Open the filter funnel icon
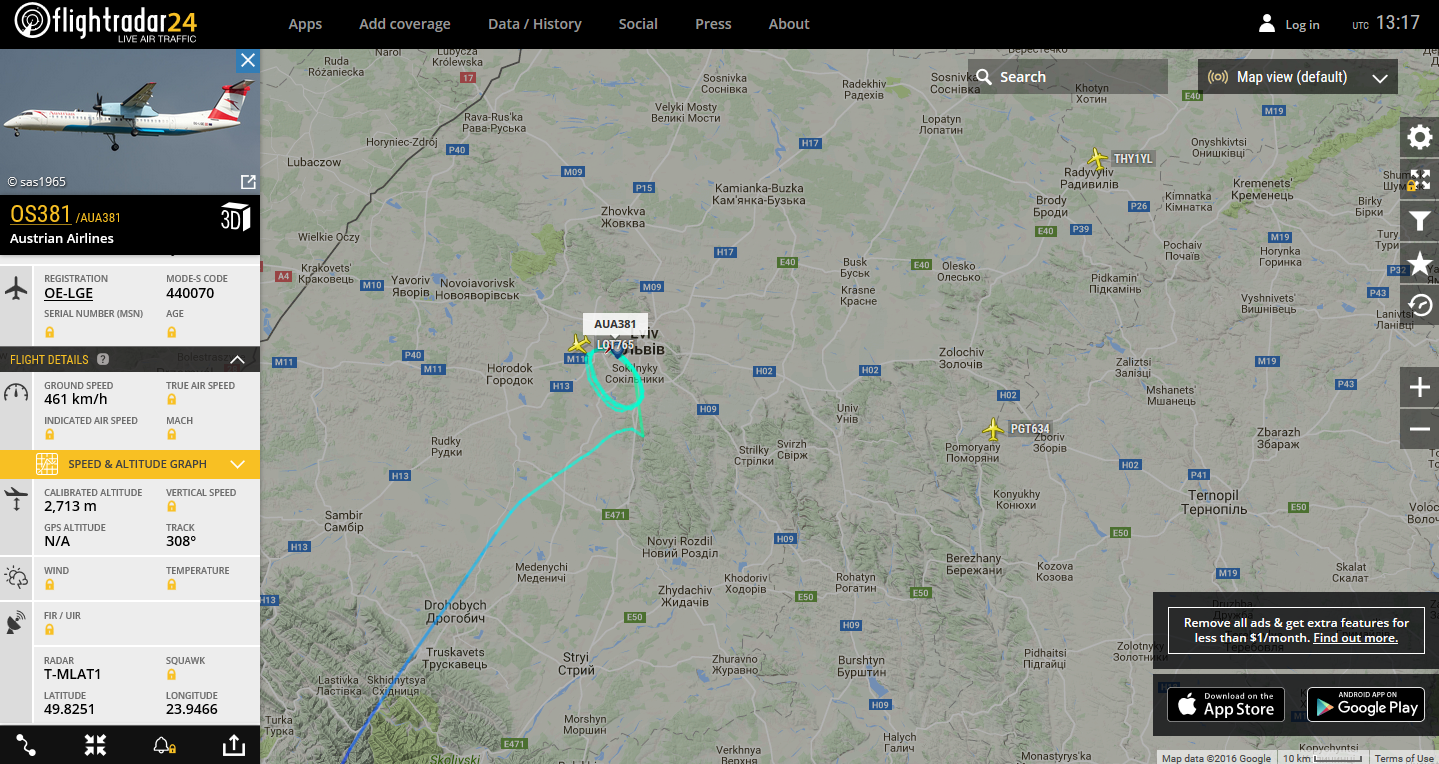Screen dimensions: 1439x764 pos(1419,221)
